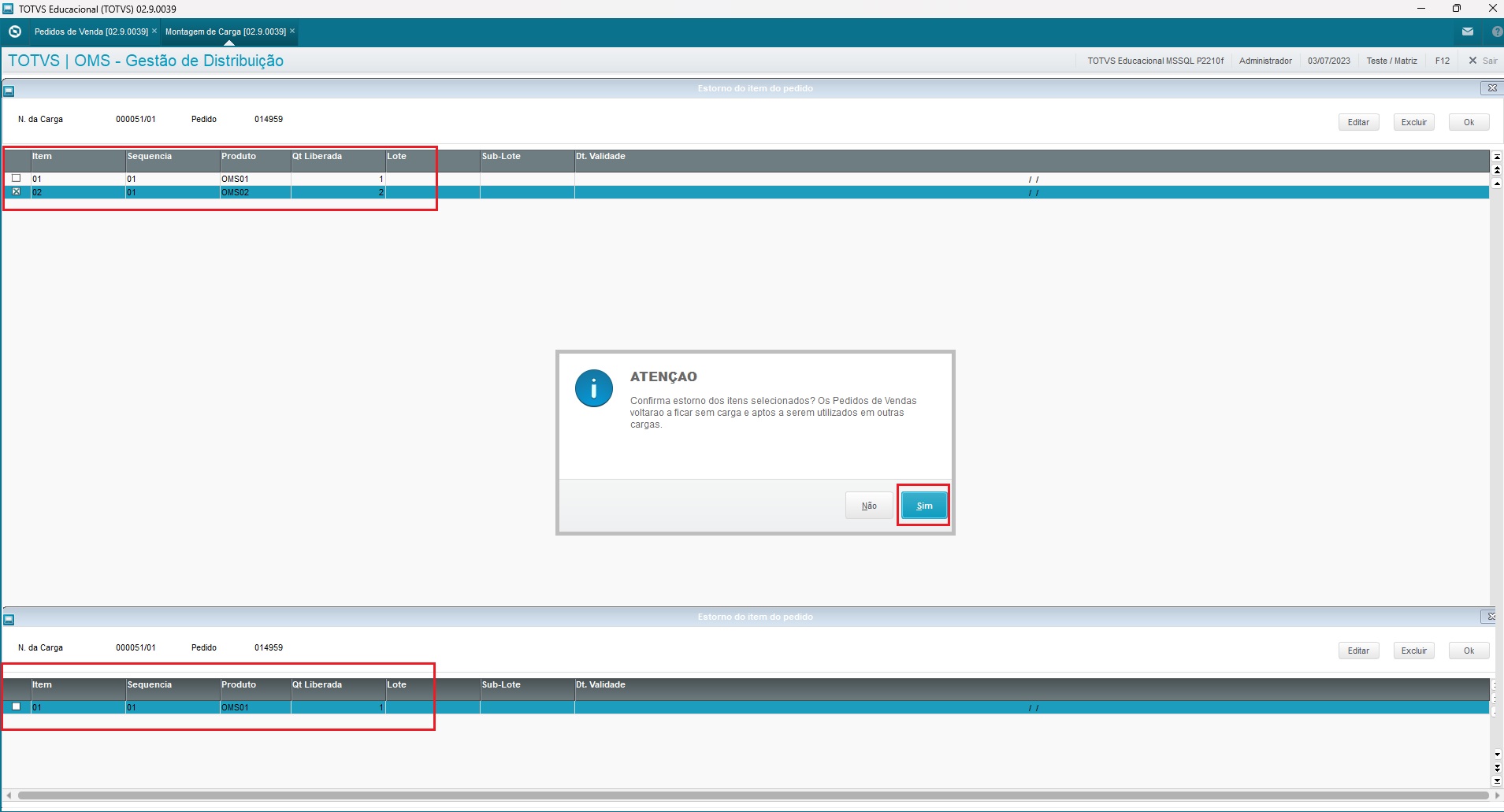Switch to Montagem de Carga tab

tap(225, 32)
